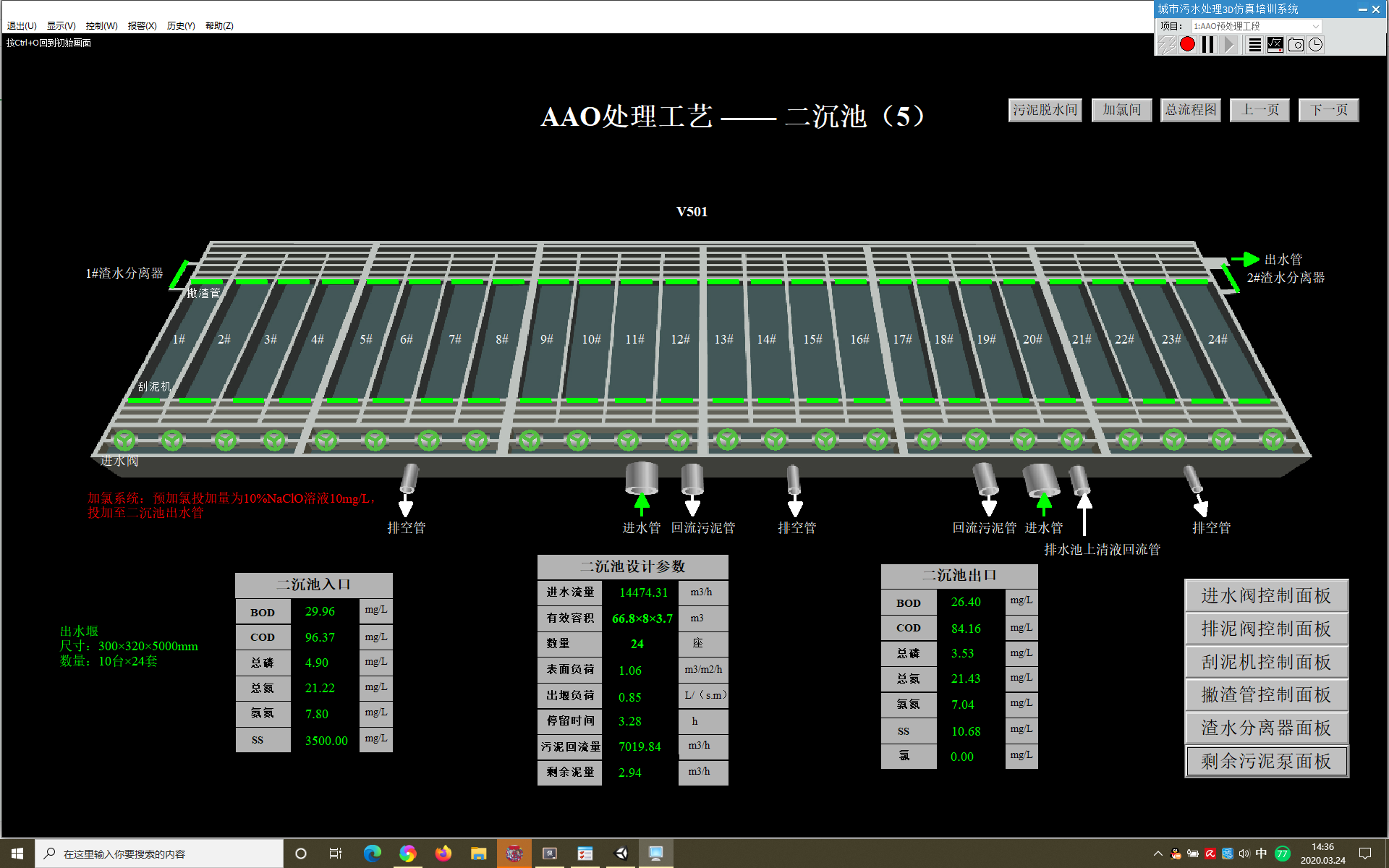This screenshot has height=868, width=1389.
Task: Open 刮泥机控制面板 panel button
Action: [x=1266, y=662]
